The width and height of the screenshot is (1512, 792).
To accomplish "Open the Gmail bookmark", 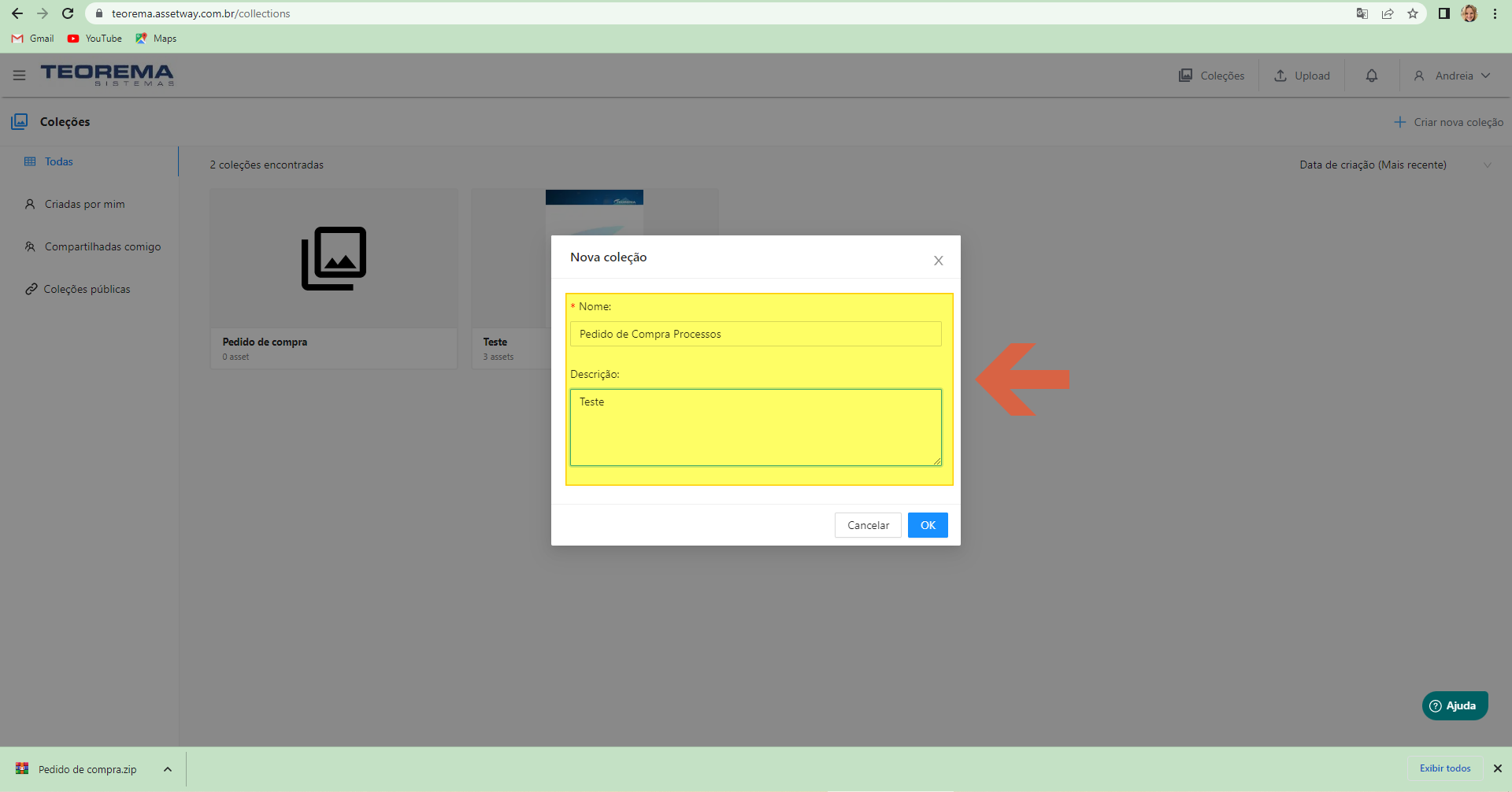I will click(33, 39).
